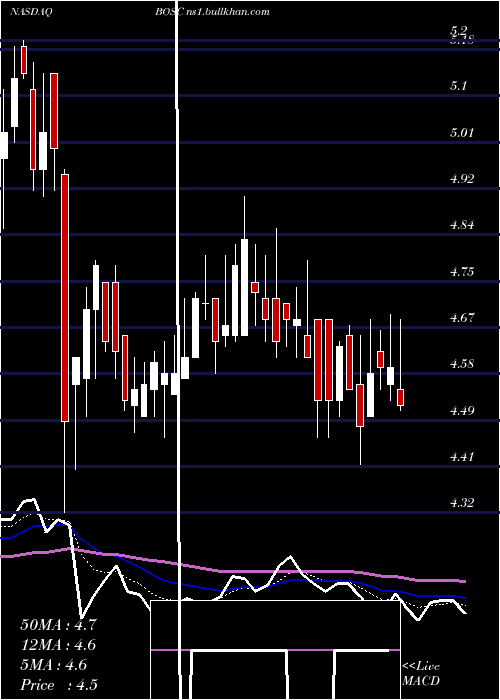Click the tall red candle dropping from 4.92

tap(65, 298)
